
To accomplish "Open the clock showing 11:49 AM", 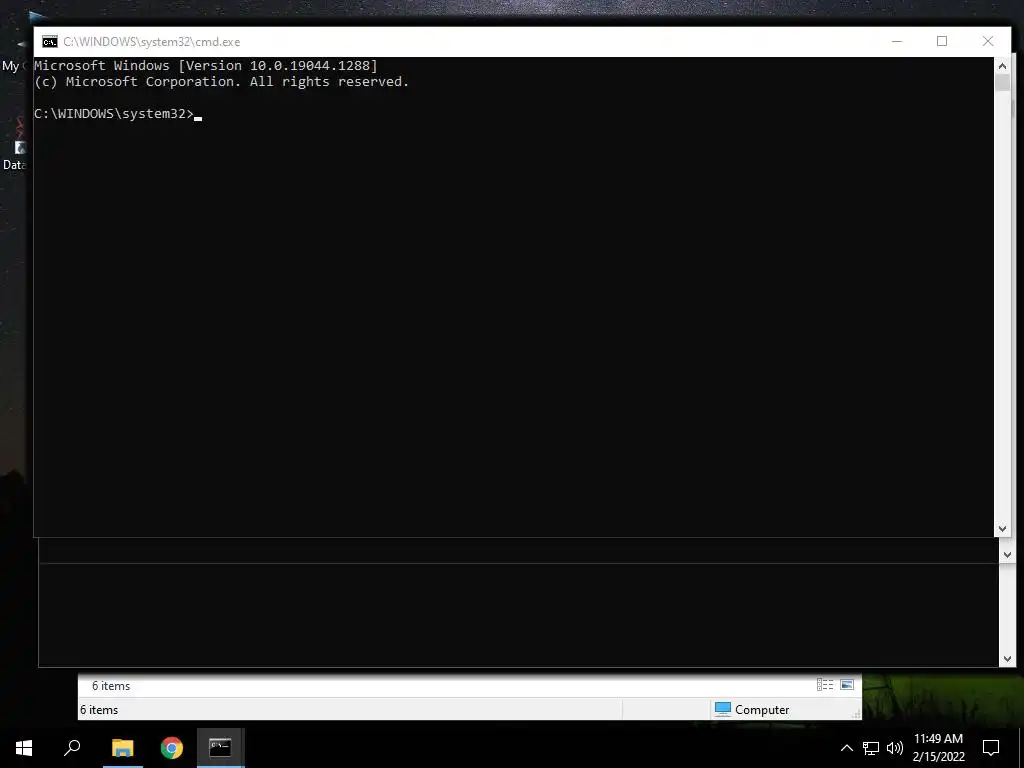I will tap(938, 748).
